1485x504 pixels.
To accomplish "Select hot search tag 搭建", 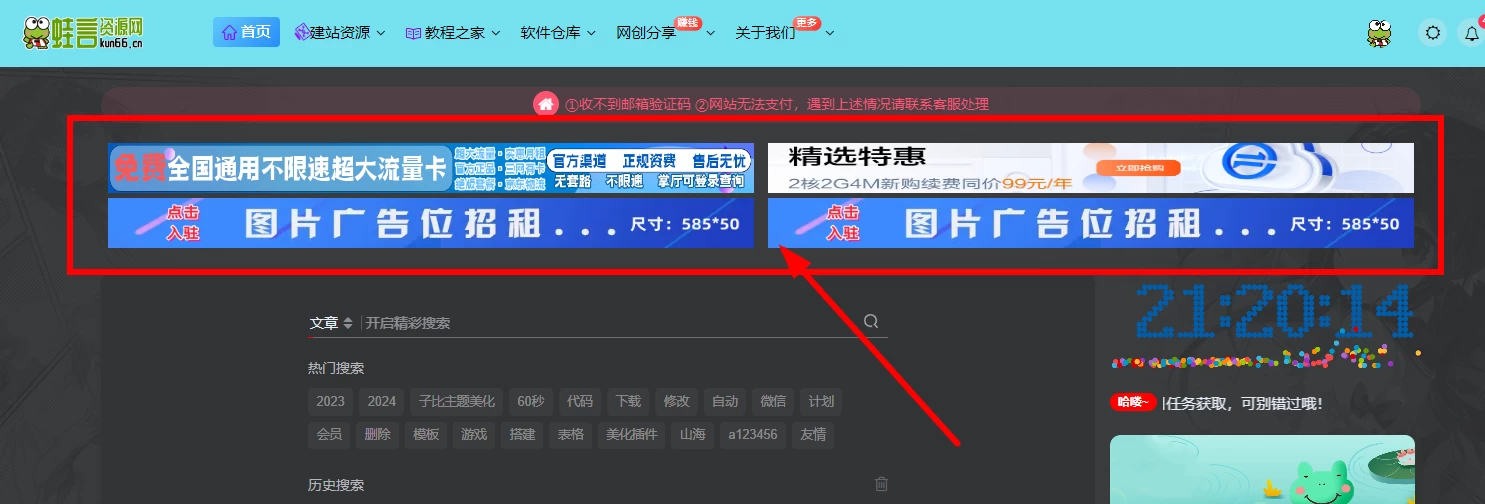I will point(523,435).
